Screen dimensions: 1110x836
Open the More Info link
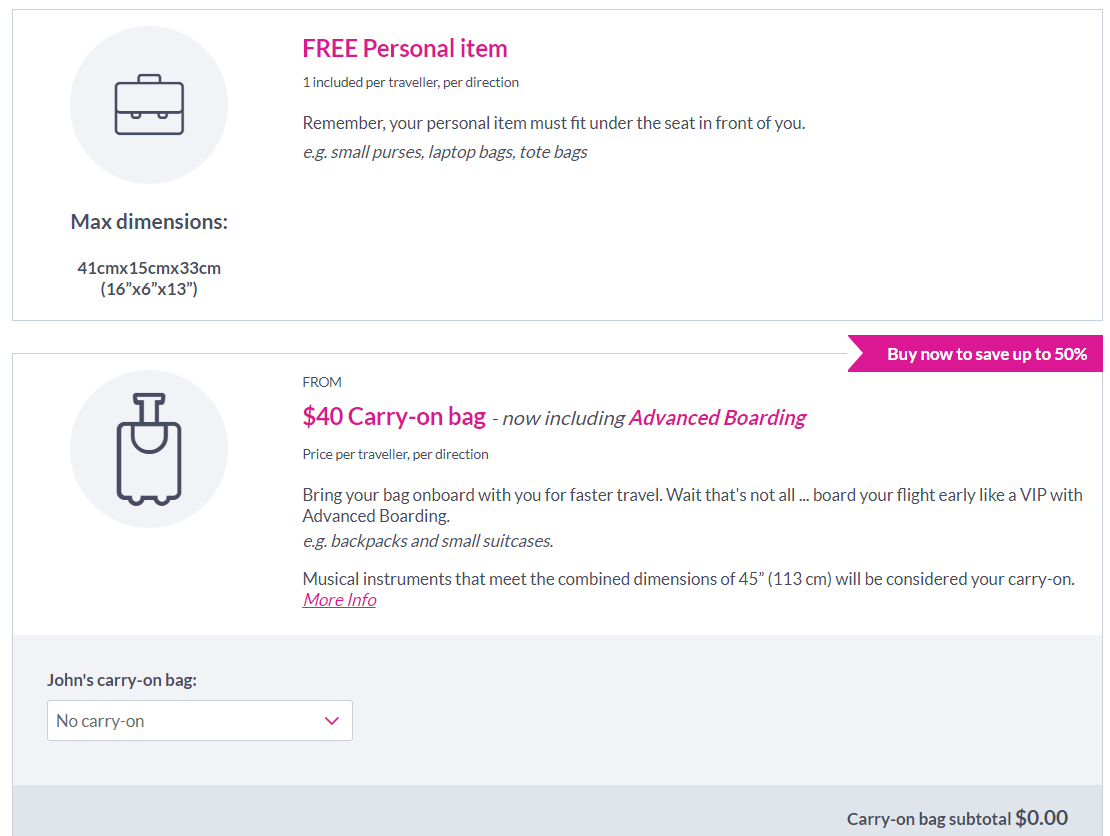click(339, 600)
